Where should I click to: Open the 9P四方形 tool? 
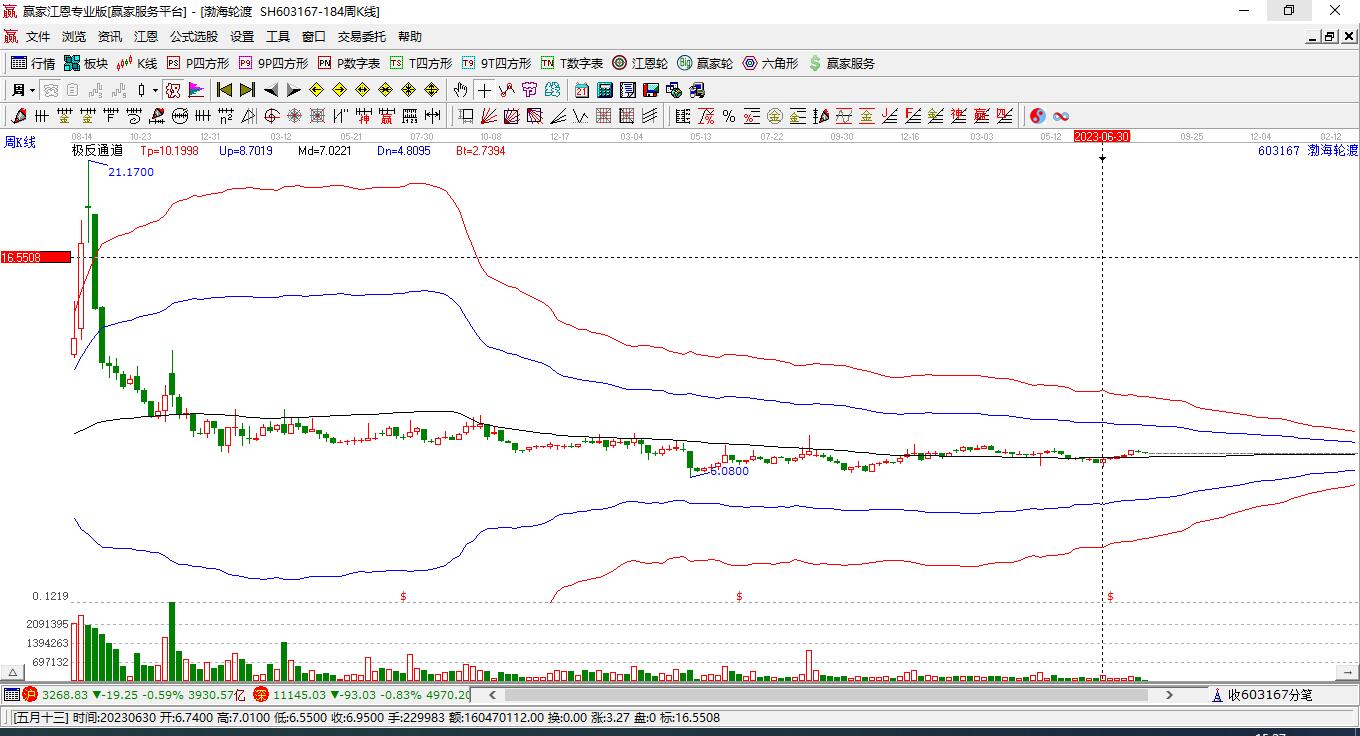click(274, 63)
